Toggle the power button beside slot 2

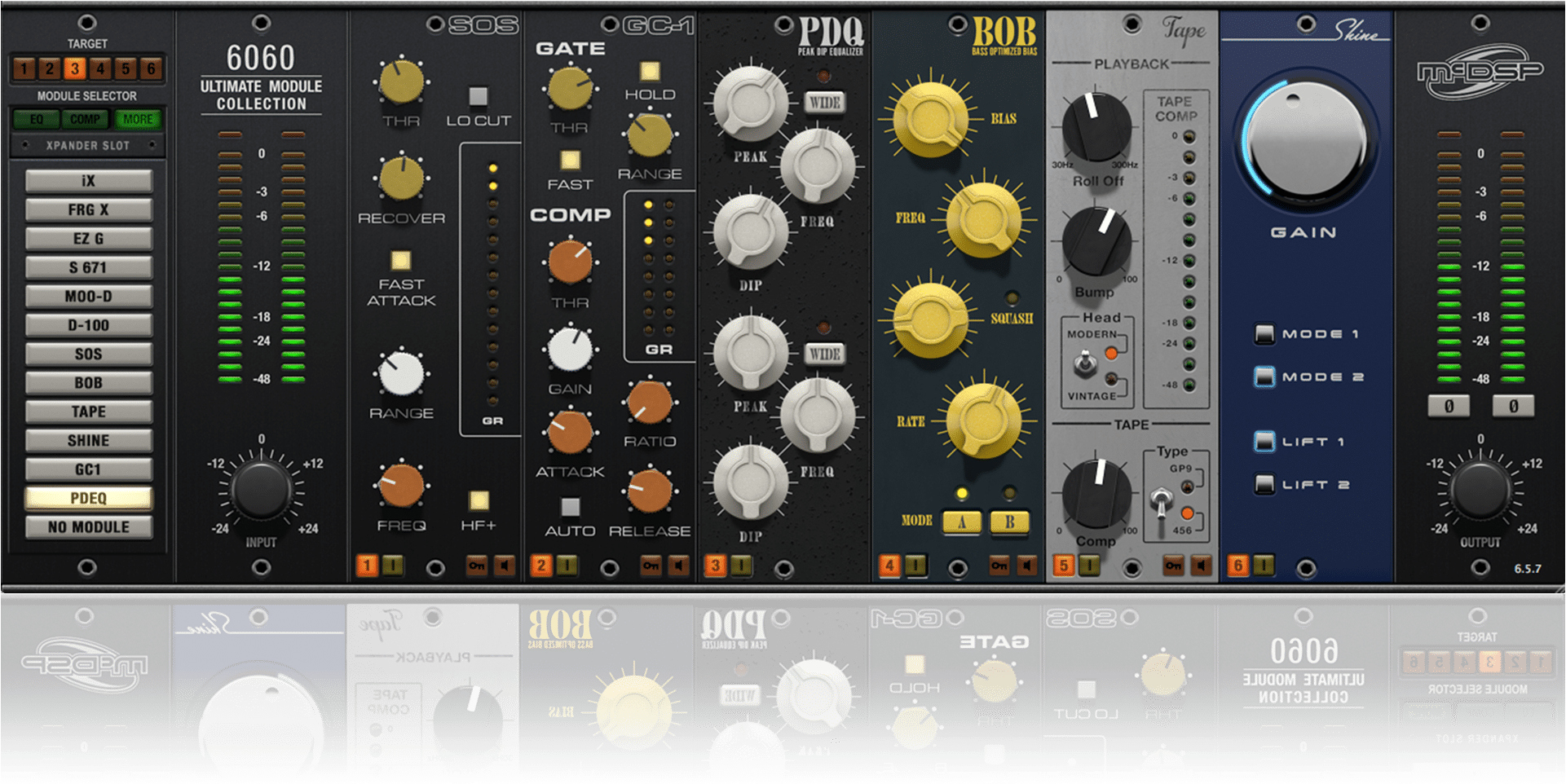tap(567, 566)
